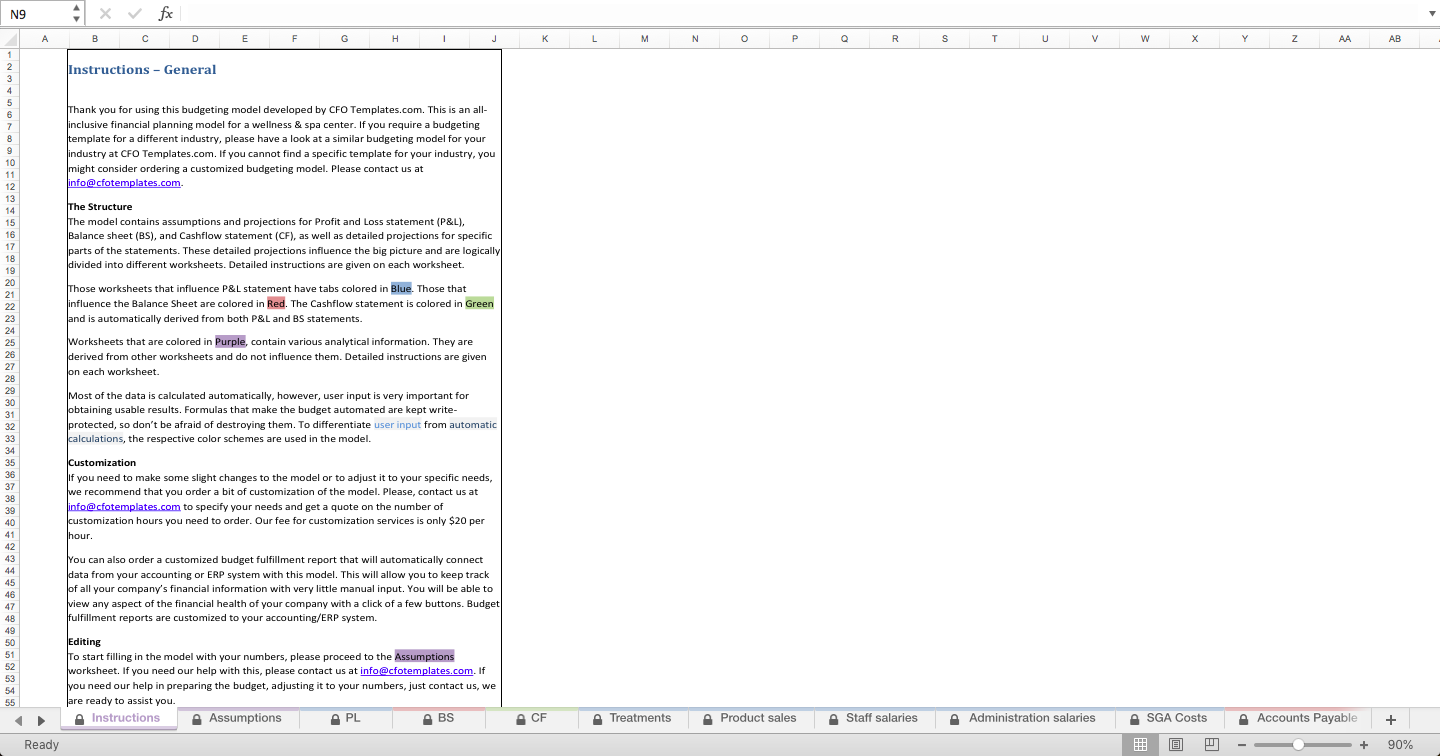Click the Editing heading

pos(84,642)
